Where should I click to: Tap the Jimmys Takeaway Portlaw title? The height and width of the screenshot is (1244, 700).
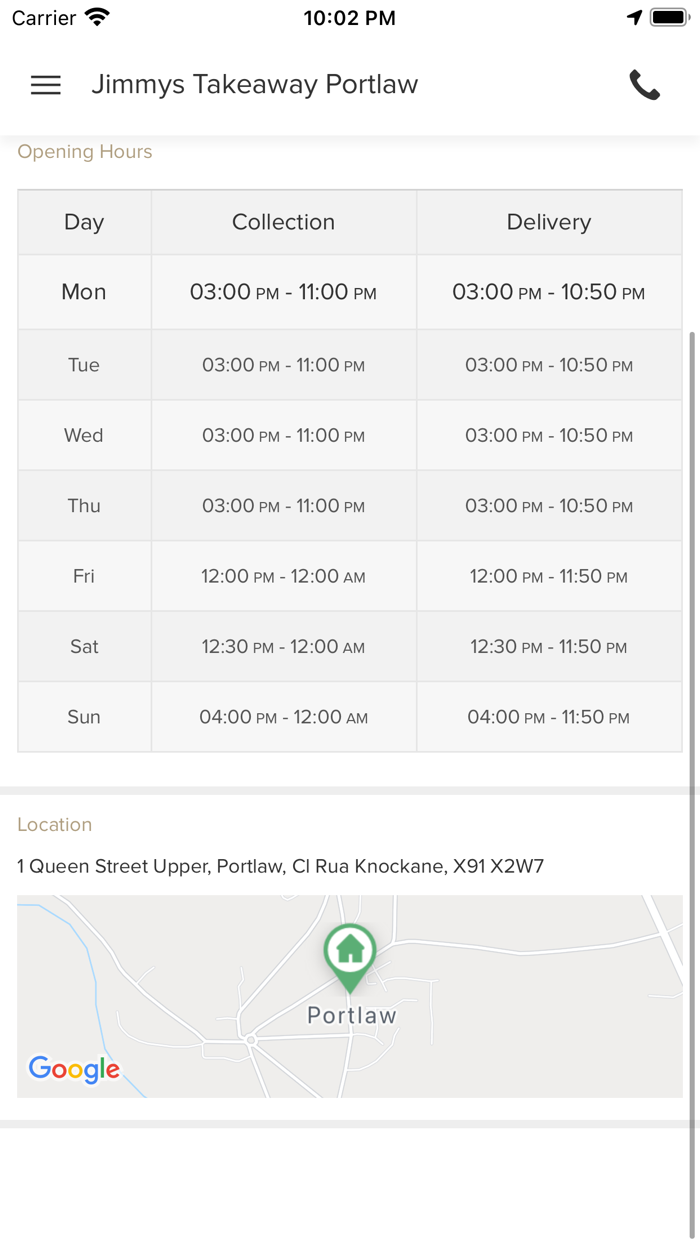254,85
